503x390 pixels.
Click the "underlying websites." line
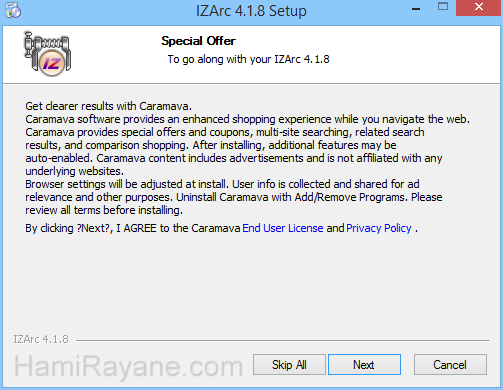click(74, 171)
